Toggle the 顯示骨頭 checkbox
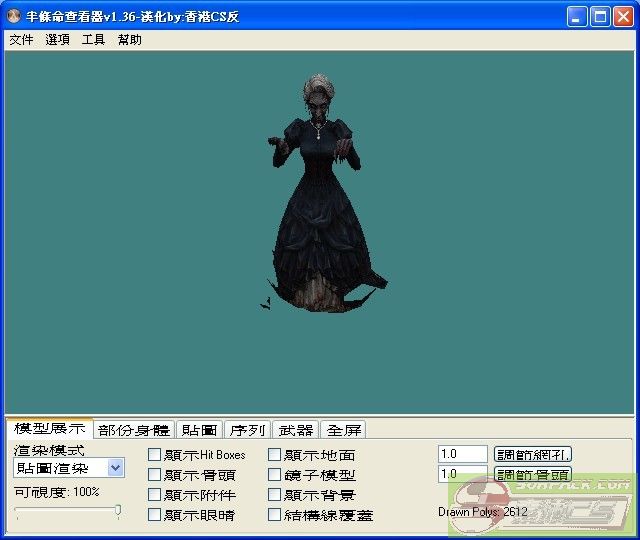640x540 pixels. (x=154, y=475)
